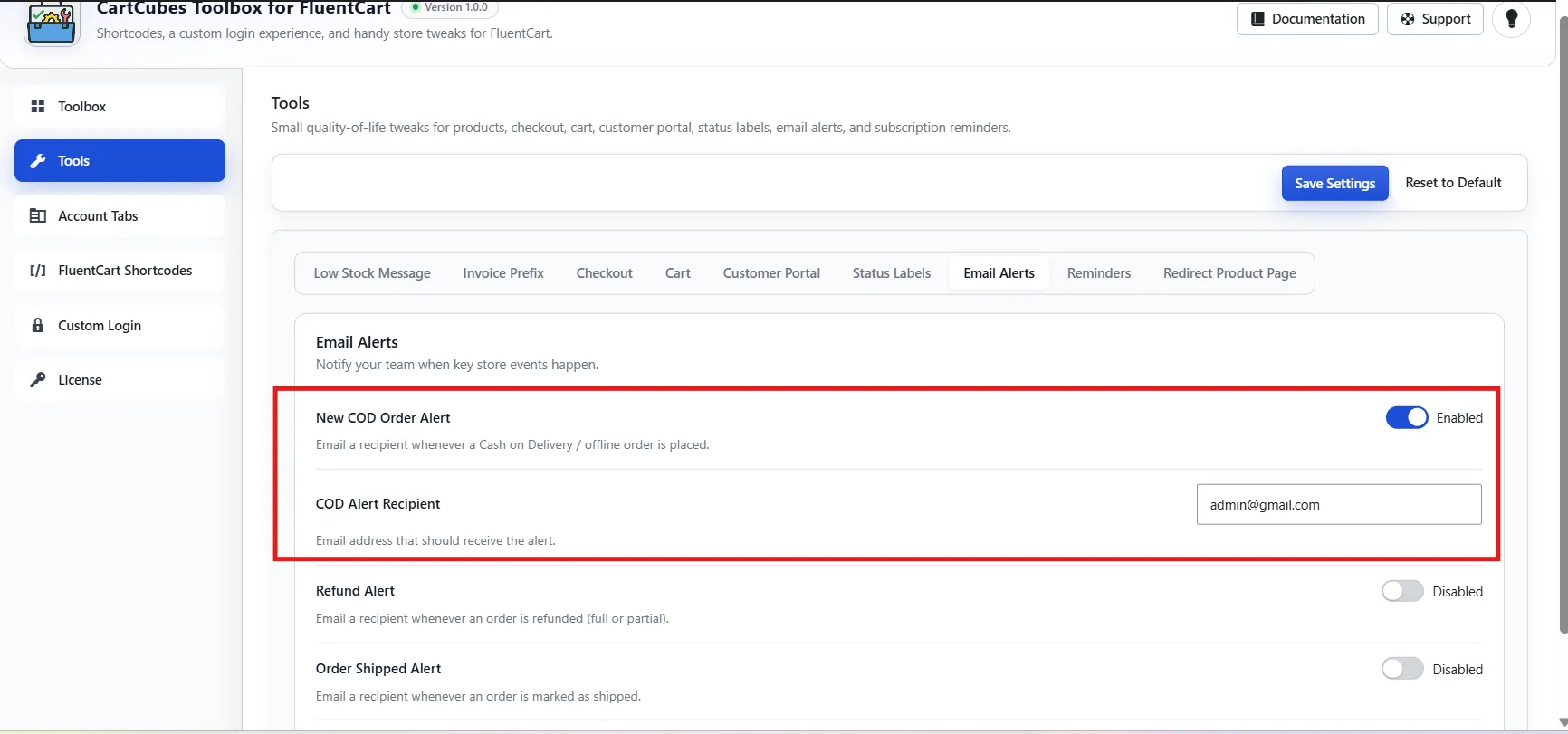Go to the Cart tab
Viewport: 1568px width, 734px height.
point(678,273)
